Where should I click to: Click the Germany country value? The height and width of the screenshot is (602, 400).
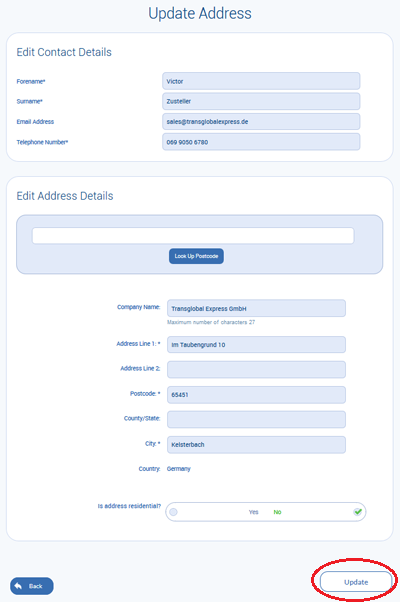click(179, 469)
